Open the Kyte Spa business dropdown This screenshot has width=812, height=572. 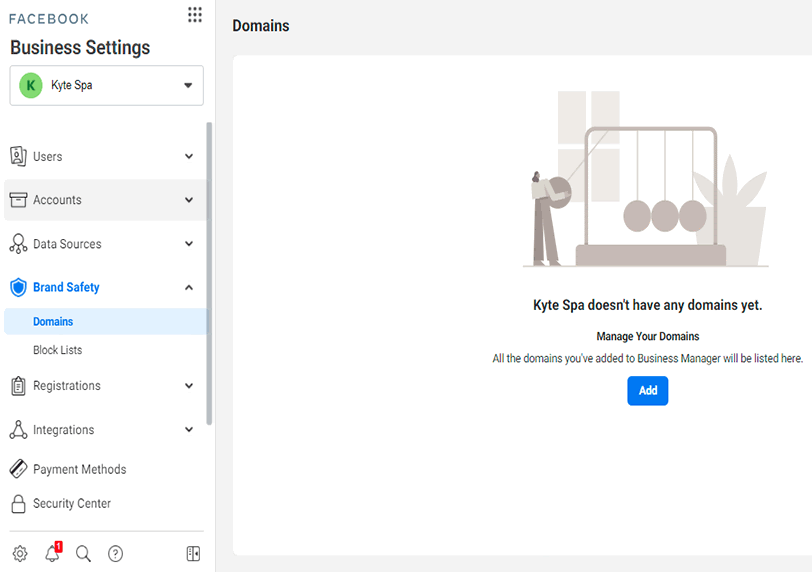pyautogui.click(x=107, y=85)
